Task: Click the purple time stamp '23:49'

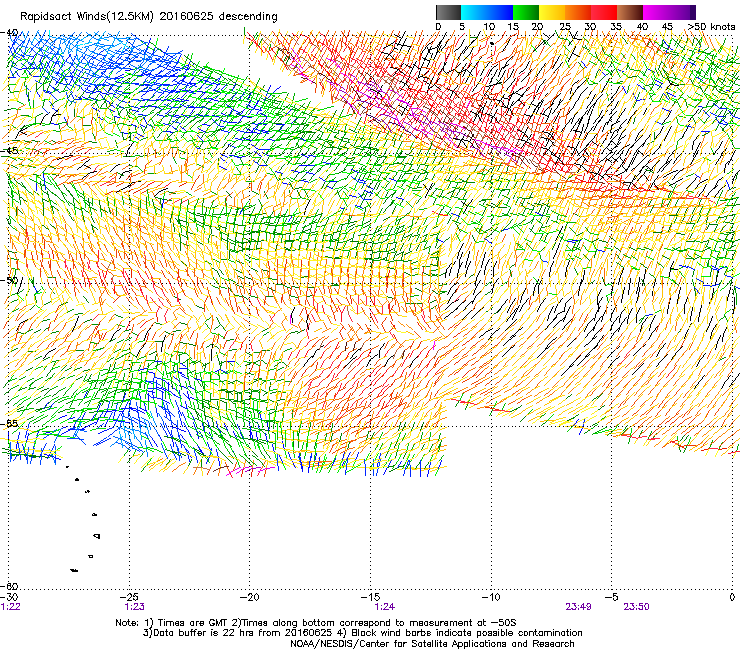Action: pyautogui.click(x=579, y=607)
